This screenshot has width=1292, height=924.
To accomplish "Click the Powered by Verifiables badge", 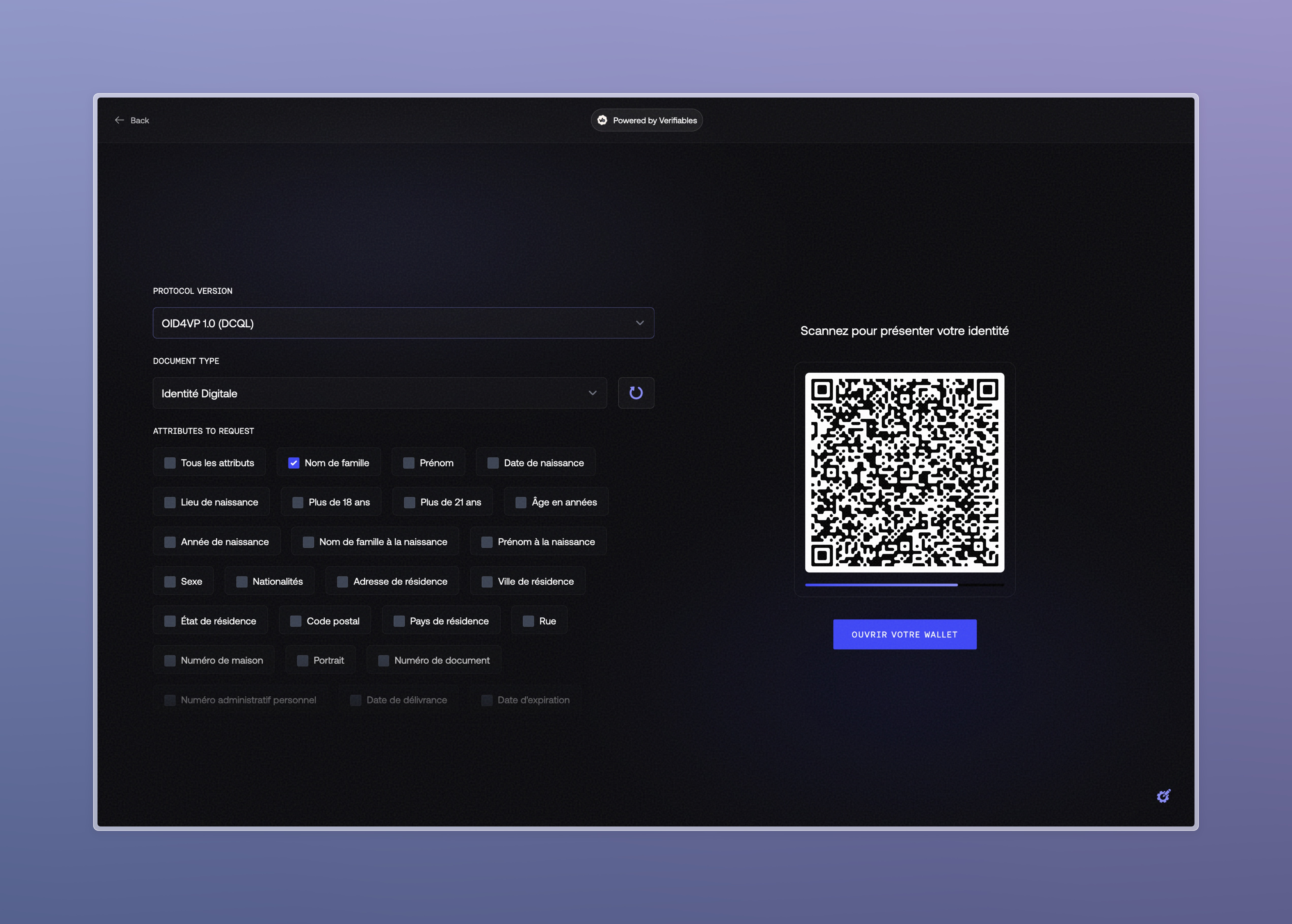I will (647, 120).
